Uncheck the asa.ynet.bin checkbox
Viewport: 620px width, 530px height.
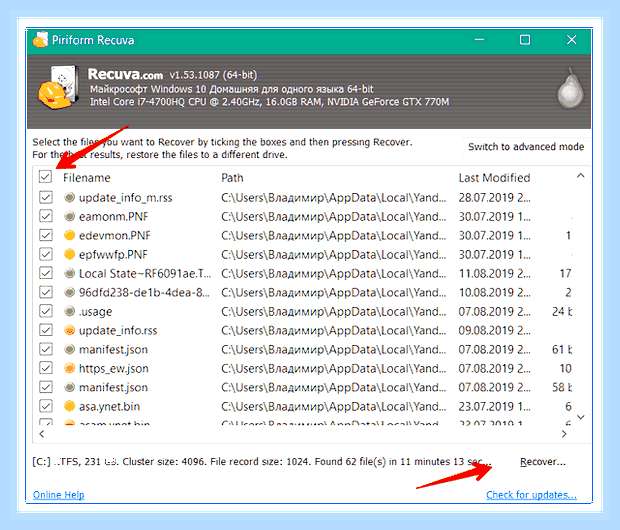tap(46, 406)
